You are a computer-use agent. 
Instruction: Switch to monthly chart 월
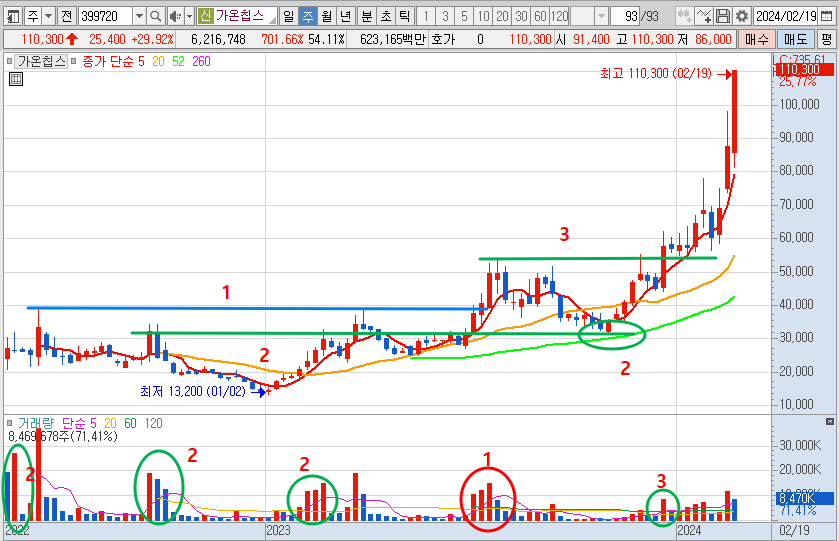pos(327,17)
